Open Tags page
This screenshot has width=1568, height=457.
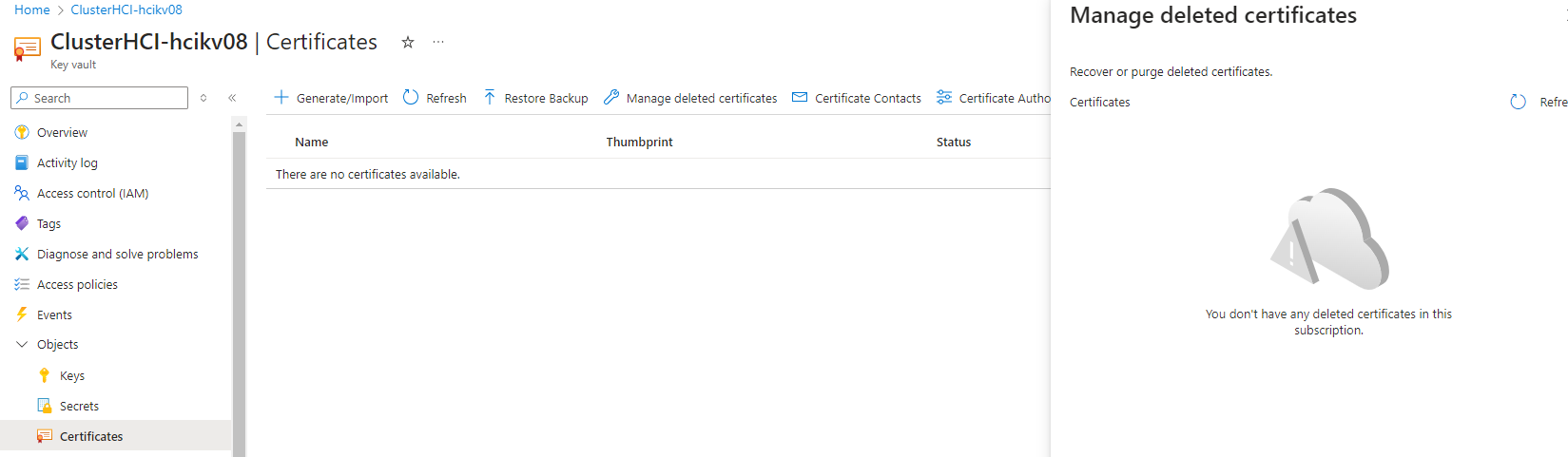click(48, 223)
